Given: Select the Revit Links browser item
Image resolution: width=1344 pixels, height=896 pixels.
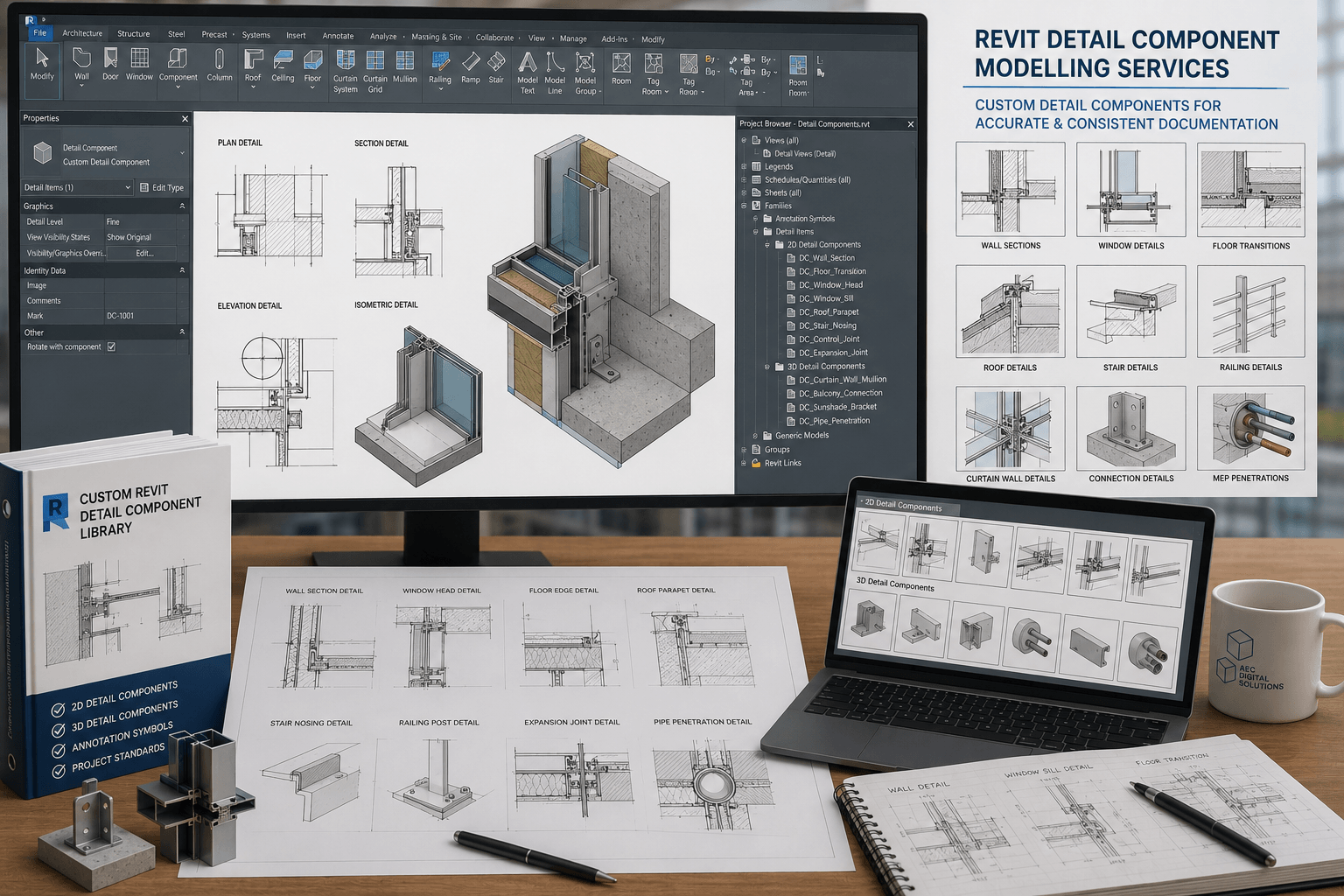Looking at the screenshot, I should coord(777,463).
